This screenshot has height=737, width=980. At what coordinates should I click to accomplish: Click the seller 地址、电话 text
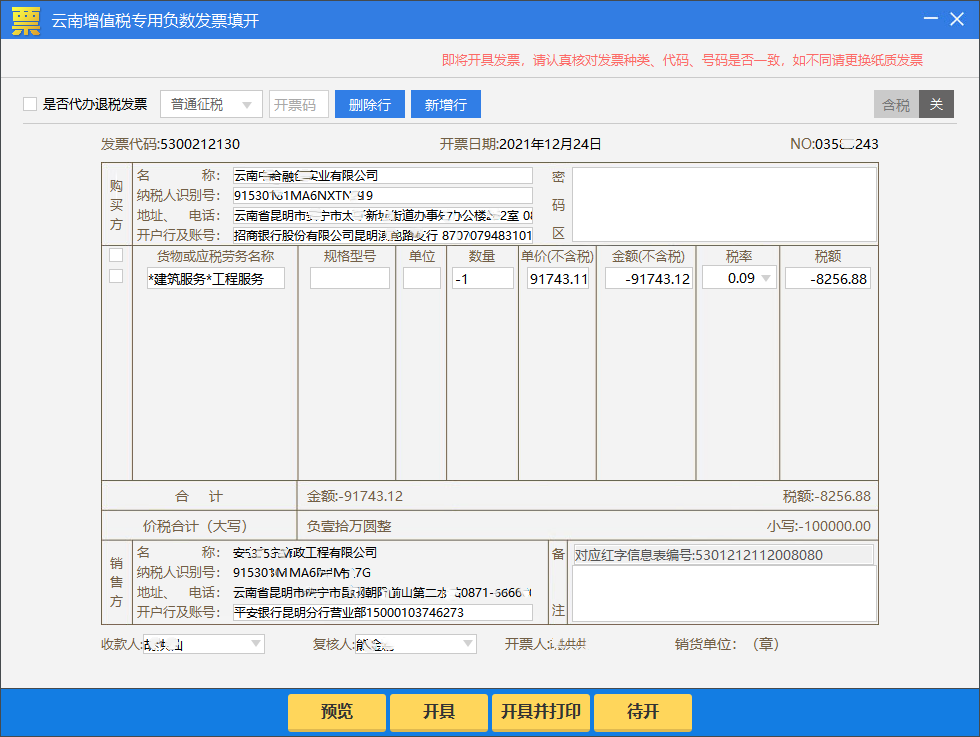[382, 593]
